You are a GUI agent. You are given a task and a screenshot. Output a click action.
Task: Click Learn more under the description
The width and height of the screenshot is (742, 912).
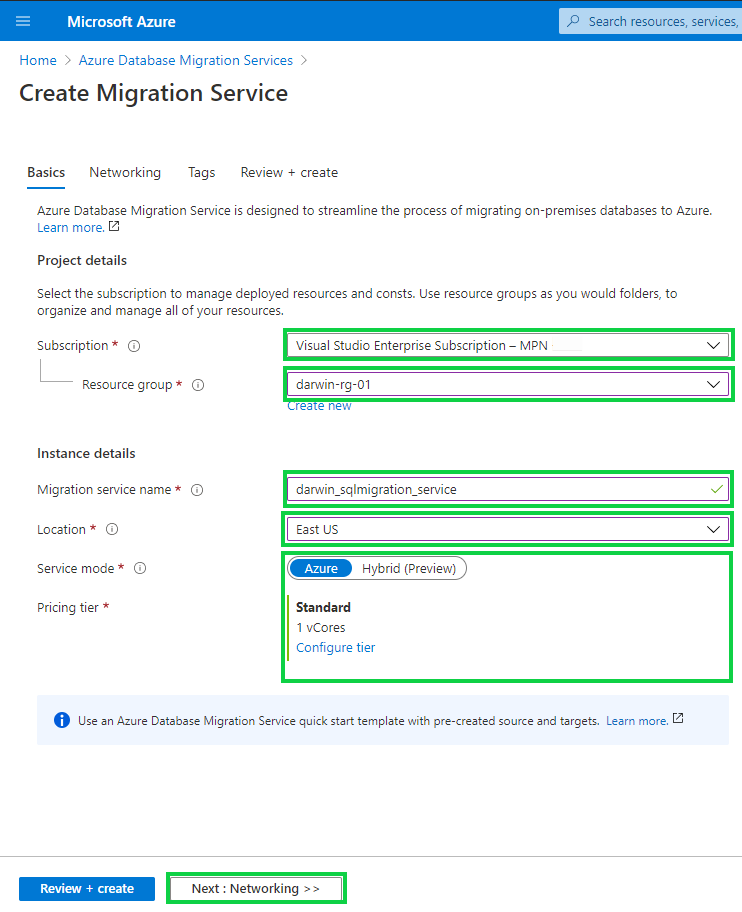click(x=70, y=227)
